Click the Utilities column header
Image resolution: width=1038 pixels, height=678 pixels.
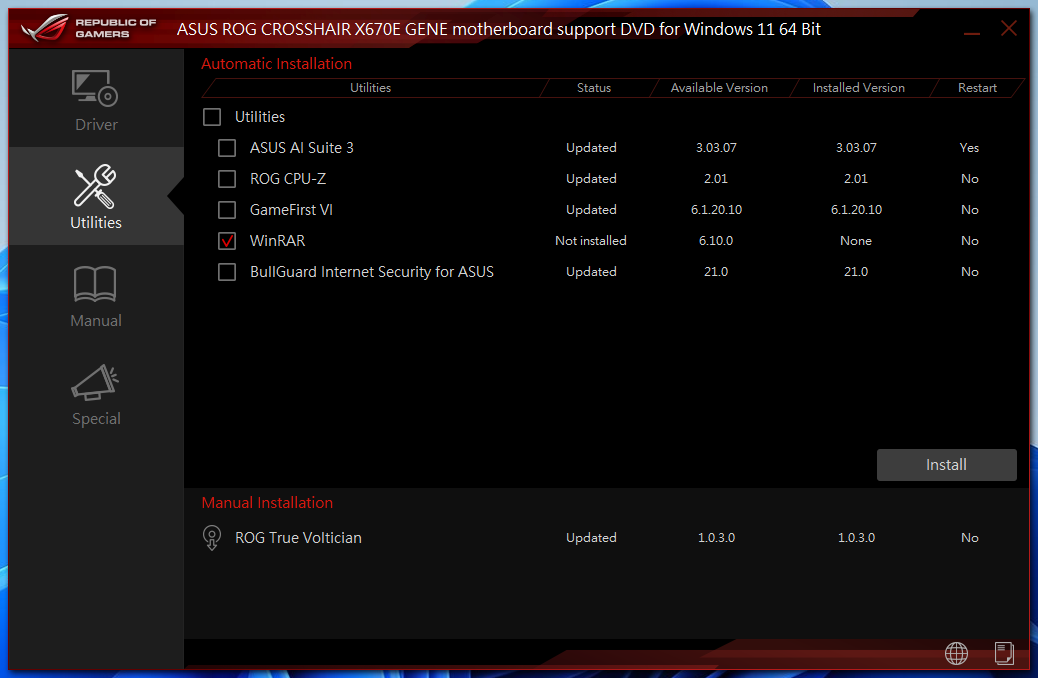tap(371, 88)
